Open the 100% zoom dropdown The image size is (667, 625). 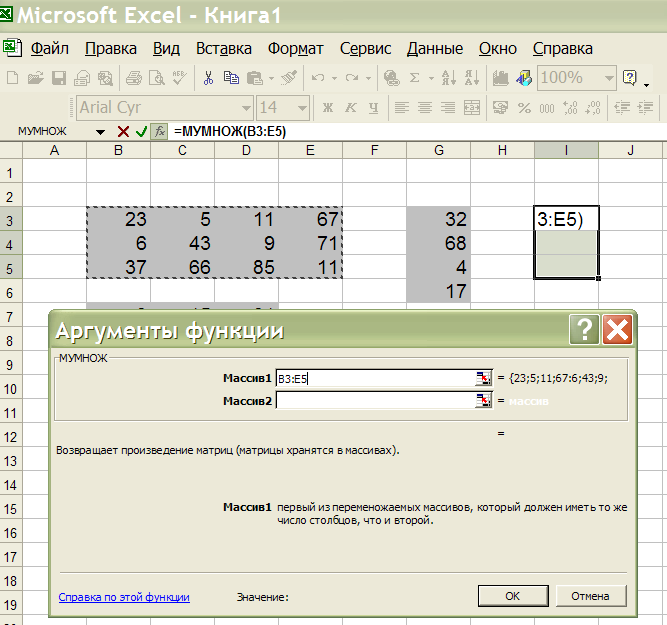[609, 78]
